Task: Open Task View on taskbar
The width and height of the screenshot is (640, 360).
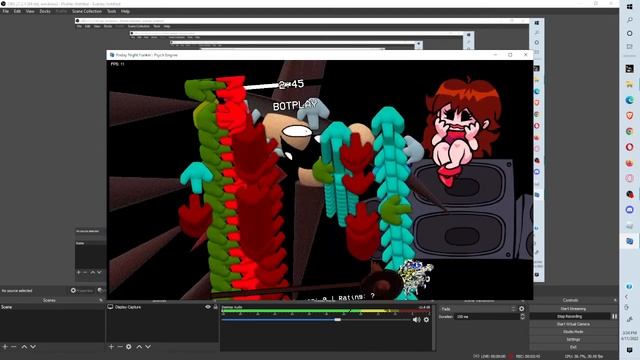Action: [629, 47]
